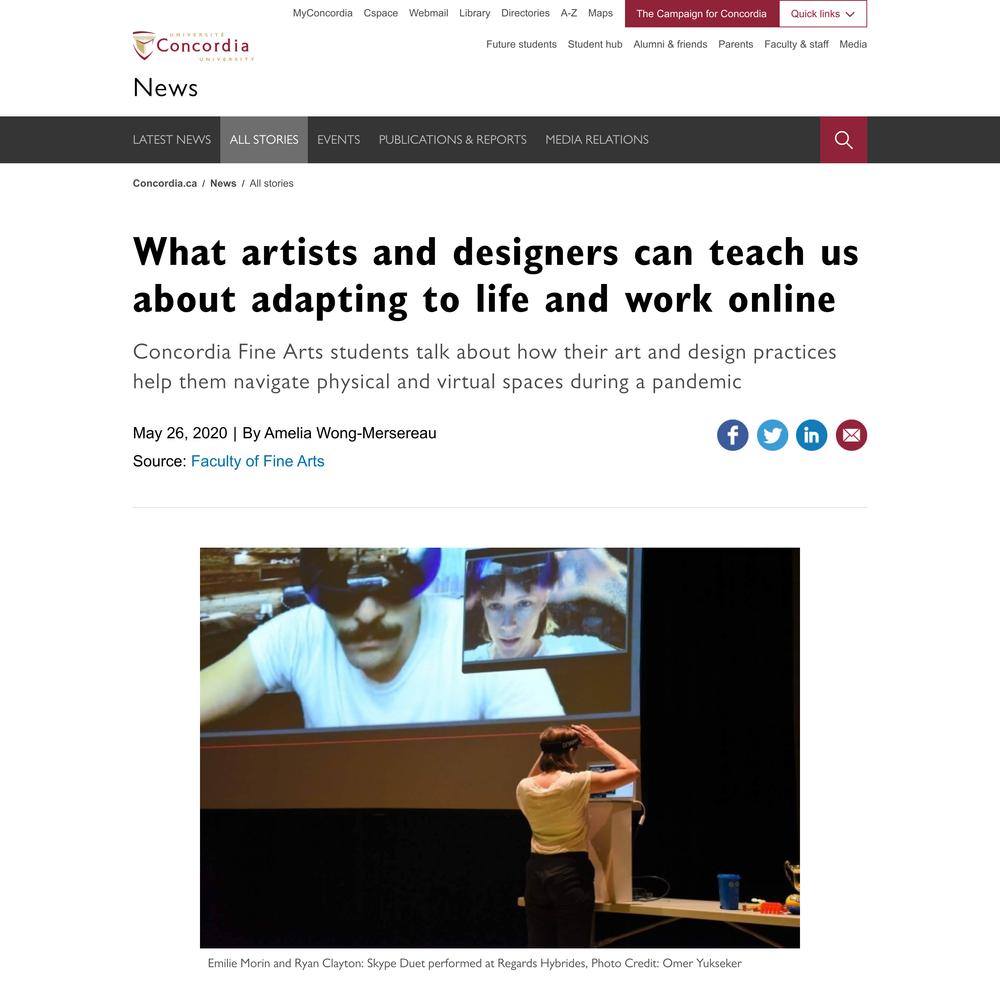Open Maps link
1000x1000 pixels.
(600, 13)
